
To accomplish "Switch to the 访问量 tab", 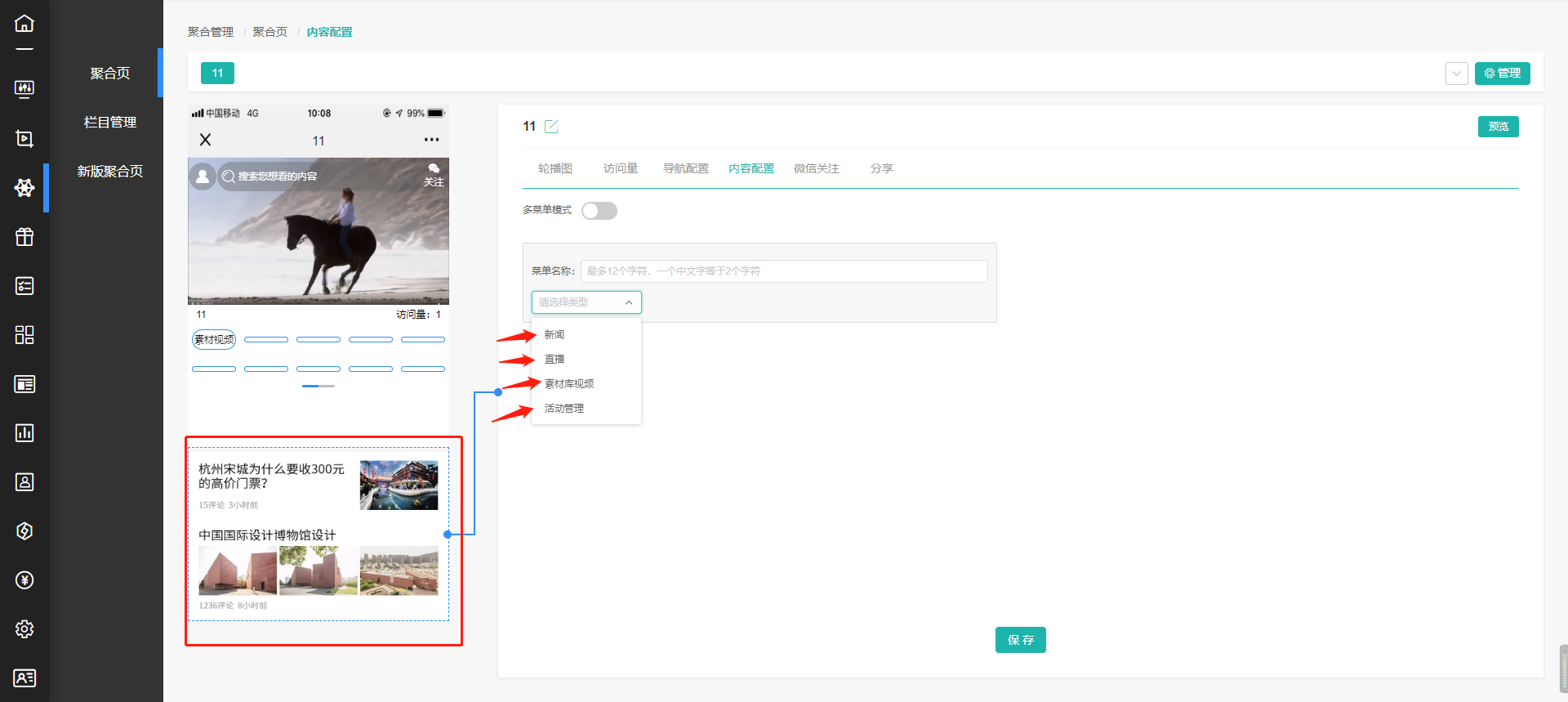I will (621, 168).
